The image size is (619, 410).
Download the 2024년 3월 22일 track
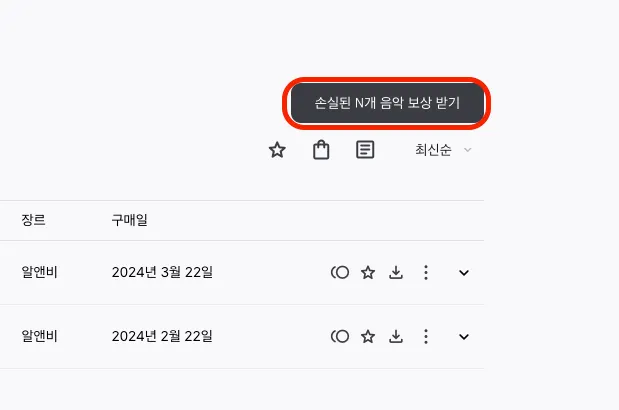point(396,272)
